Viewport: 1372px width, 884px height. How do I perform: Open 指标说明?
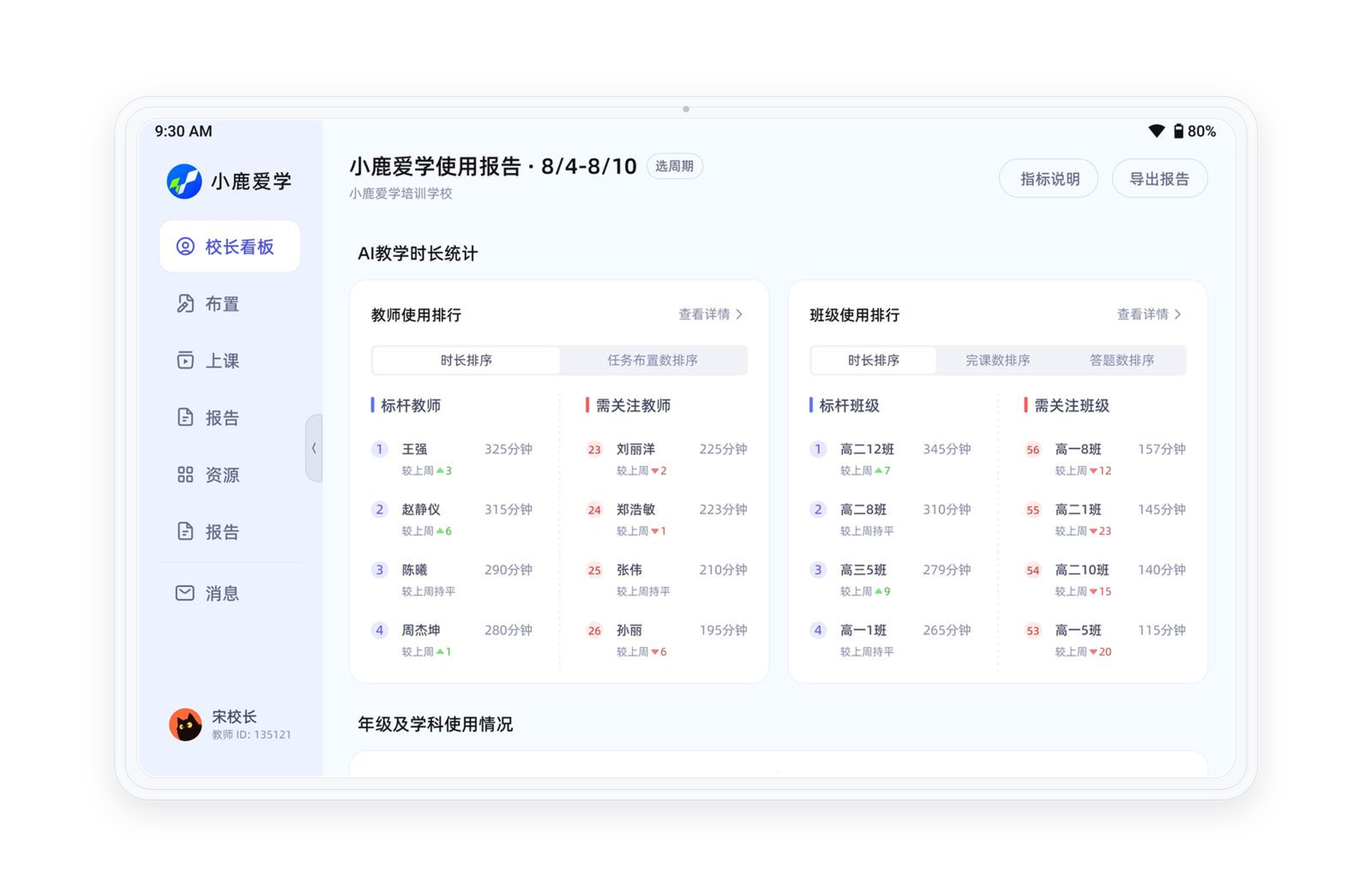click(1049, 178)
